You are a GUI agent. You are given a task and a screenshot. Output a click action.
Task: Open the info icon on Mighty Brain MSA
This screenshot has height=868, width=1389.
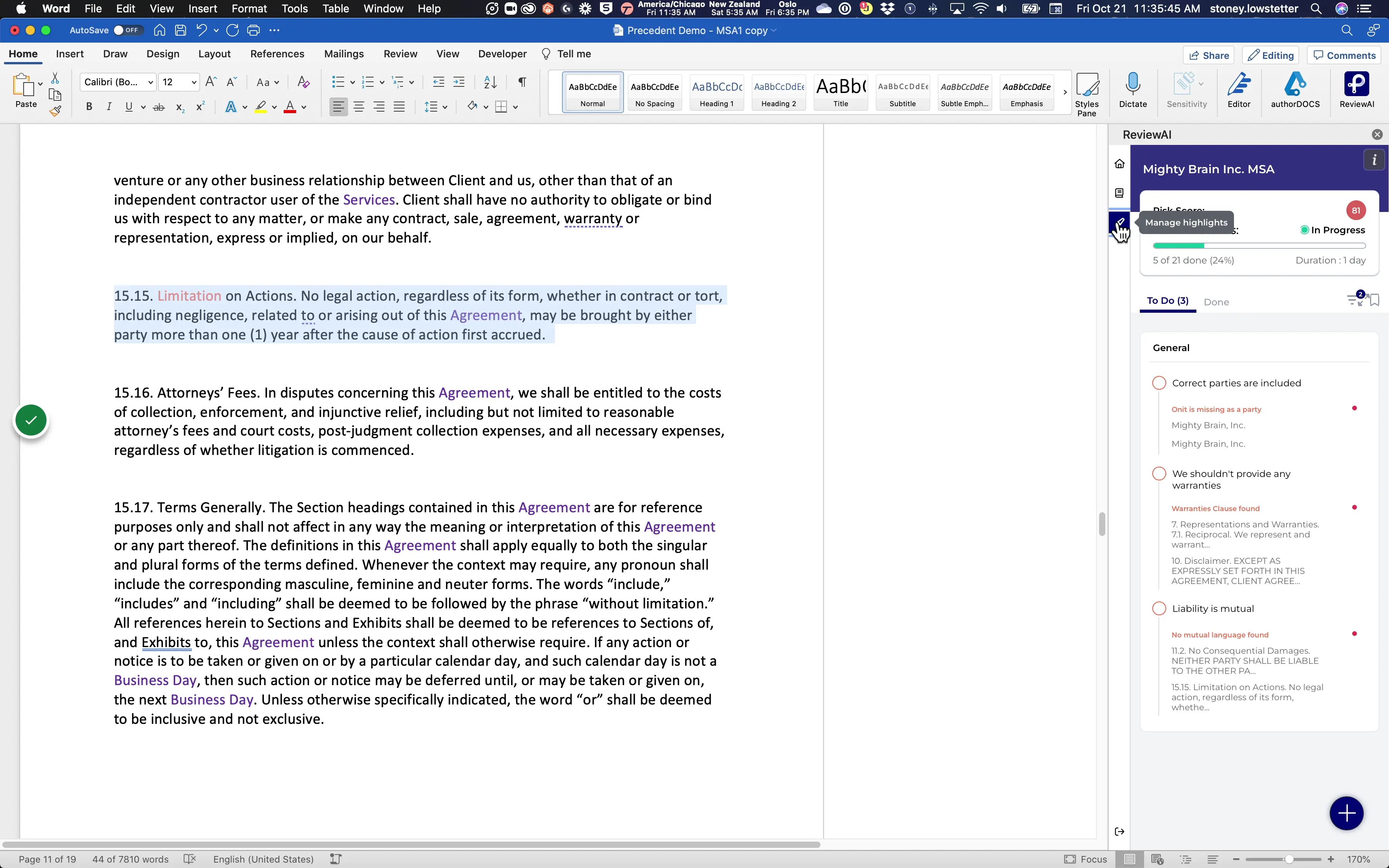[x=1374, y=160]
